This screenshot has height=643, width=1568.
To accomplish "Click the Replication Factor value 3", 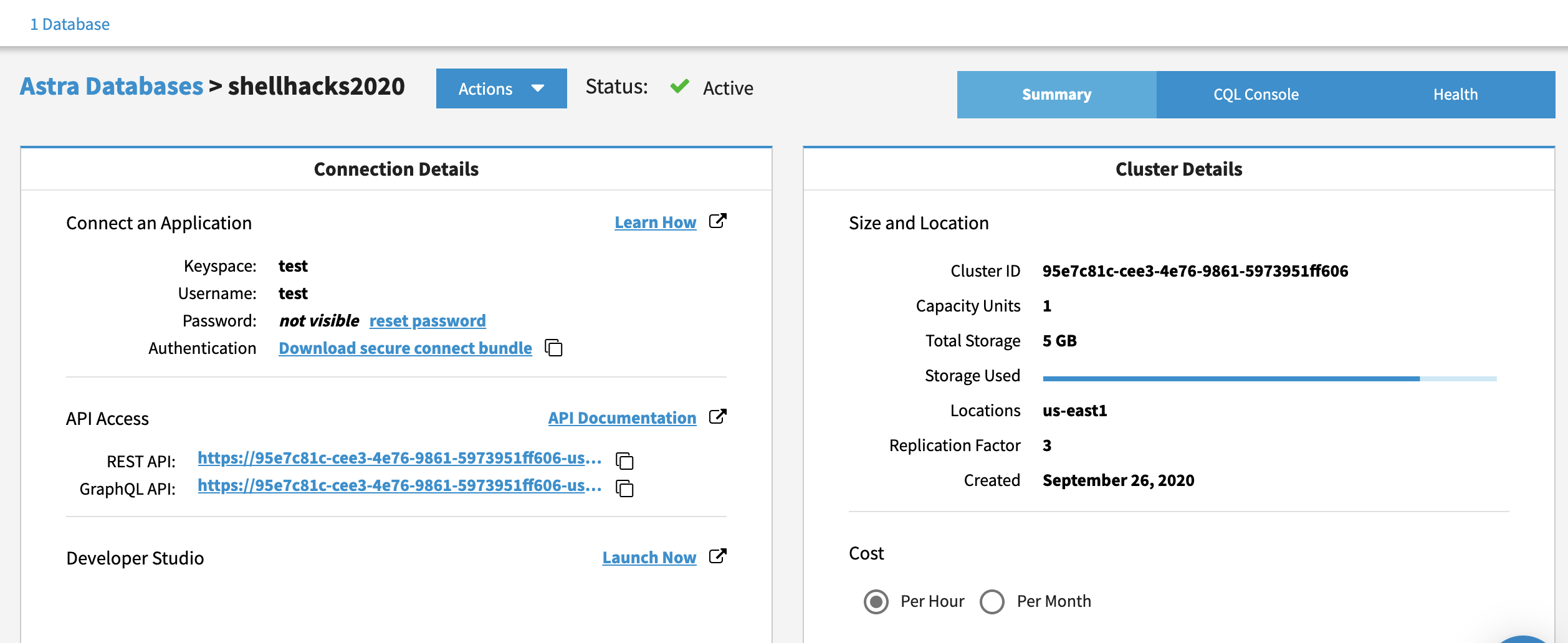I will point(1047,445).
